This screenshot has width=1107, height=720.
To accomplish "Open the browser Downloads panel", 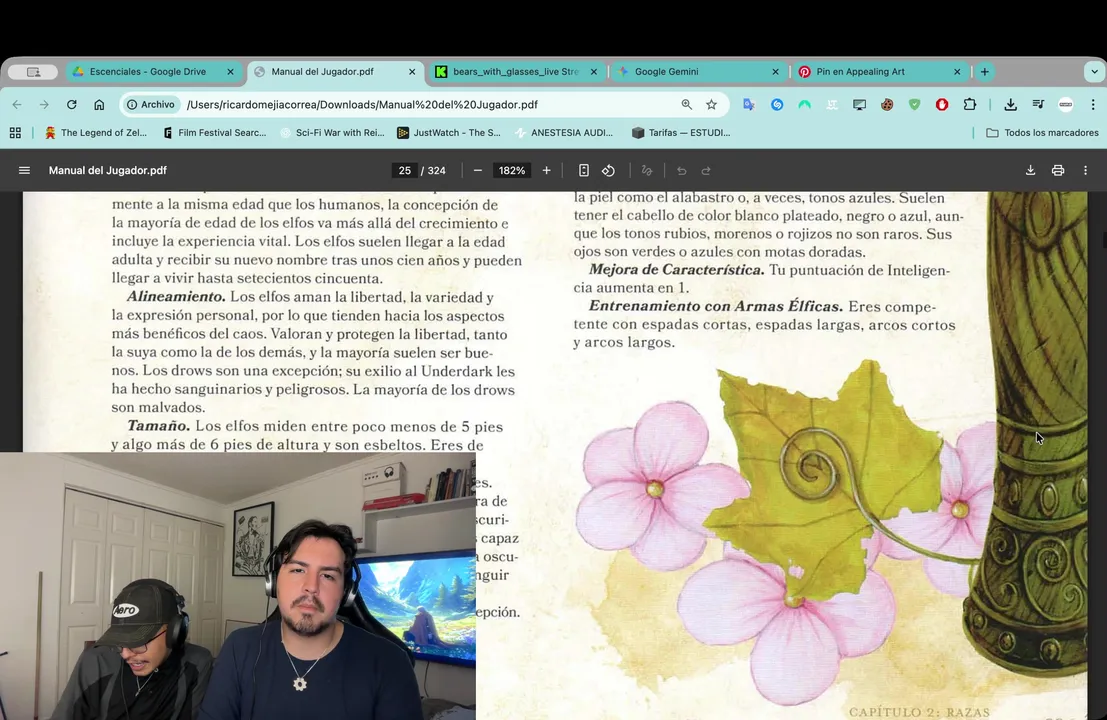I will 1010,104.
